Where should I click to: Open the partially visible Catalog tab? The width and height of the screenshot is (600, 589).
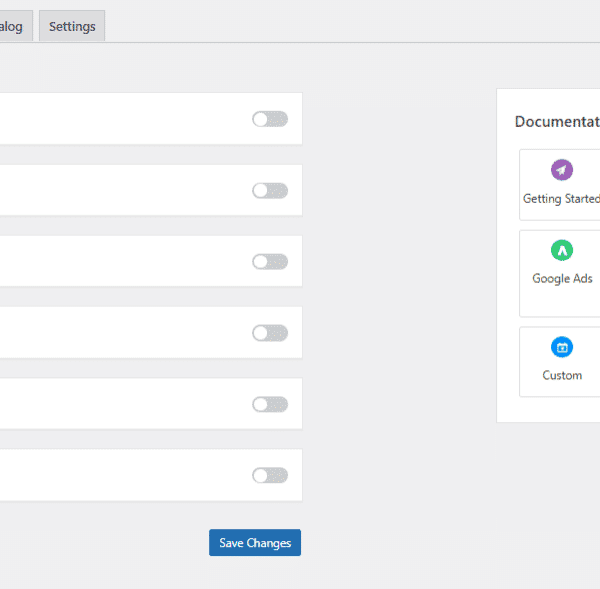click(14, 27)
